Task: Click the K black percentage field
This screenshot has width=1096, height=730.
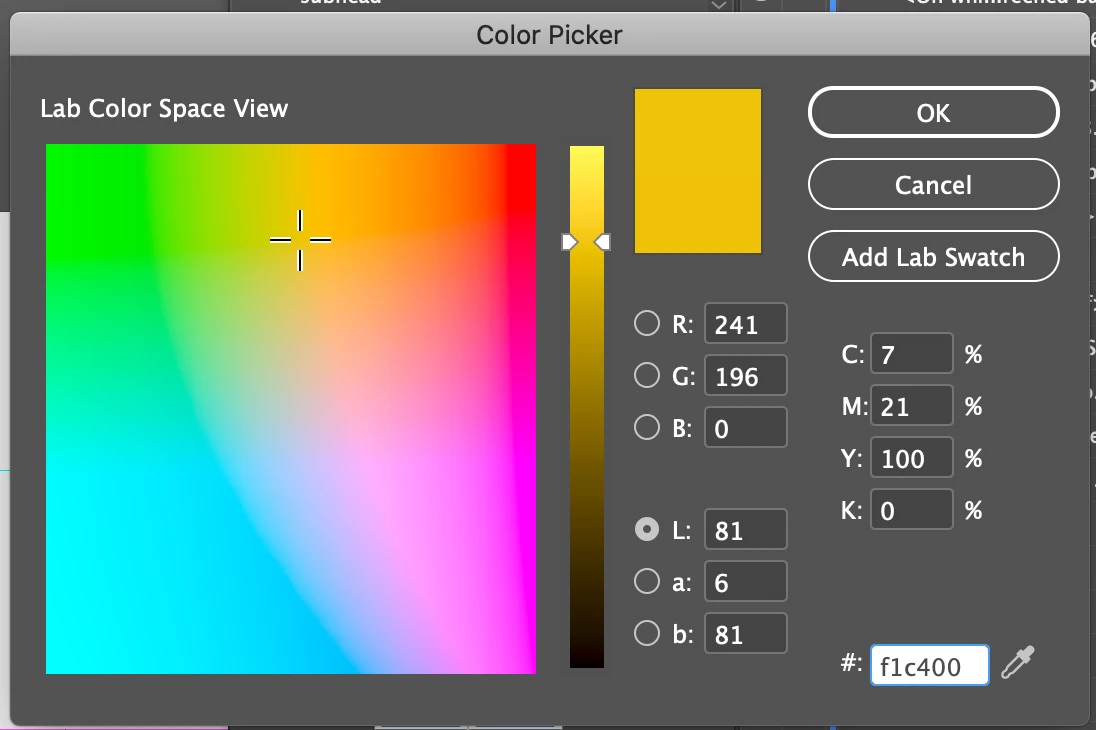Action: click(x=911, y=510)
